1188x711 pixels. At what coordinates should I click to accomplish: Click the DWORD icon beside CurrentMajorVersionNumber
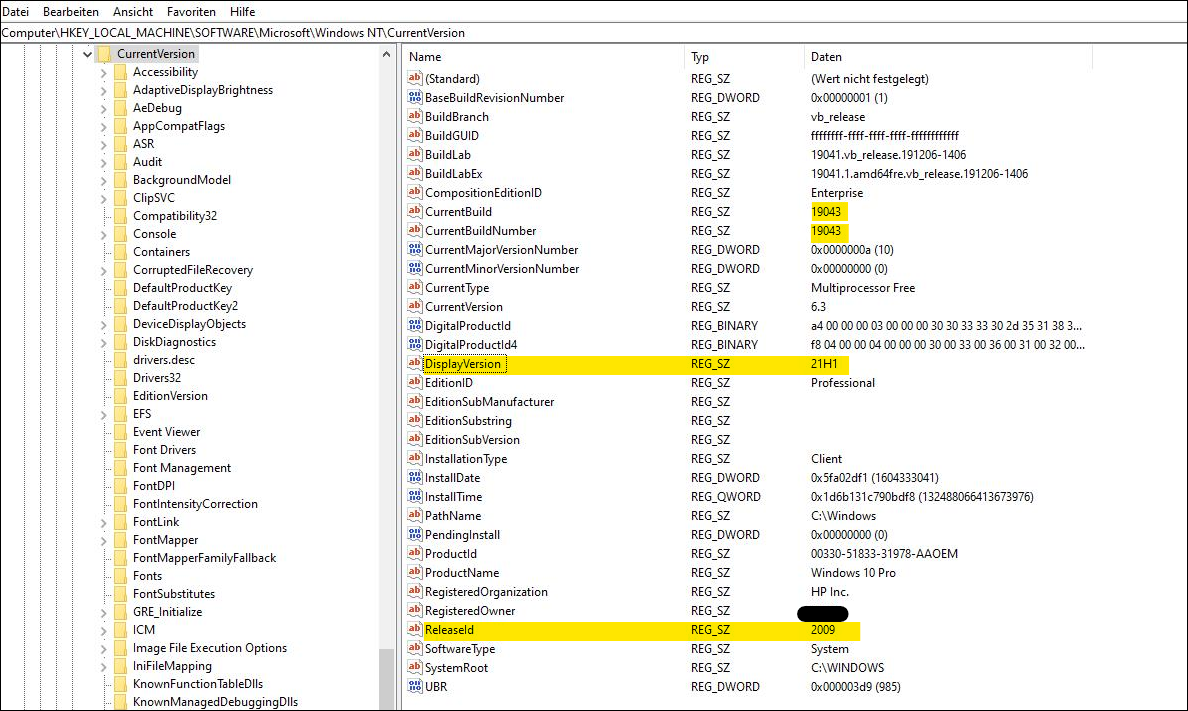pos(414,250)
